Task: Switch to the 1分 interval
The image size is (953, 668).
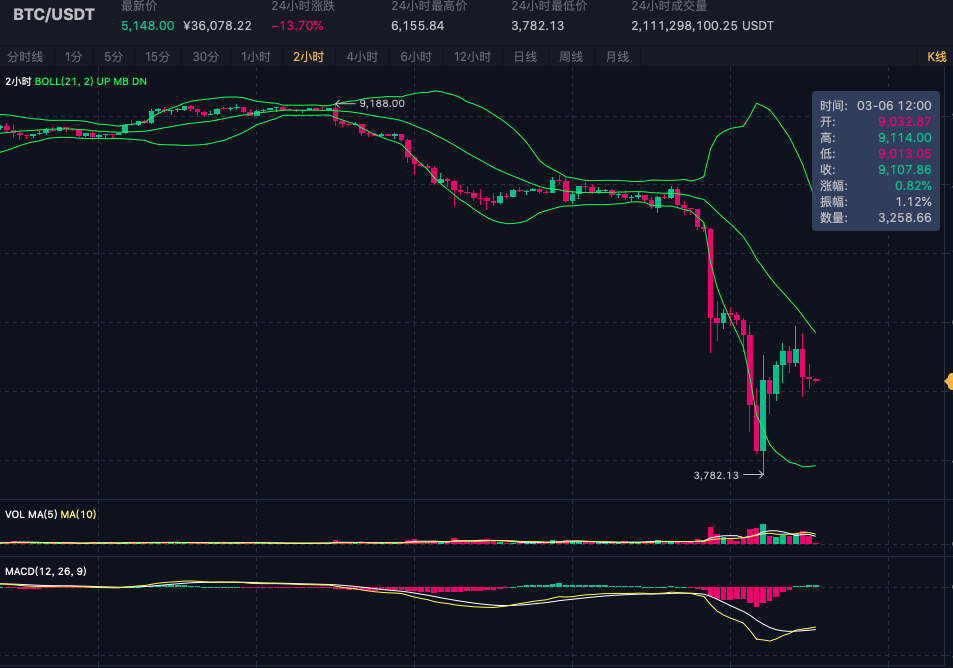Action: tap(74, 57)
